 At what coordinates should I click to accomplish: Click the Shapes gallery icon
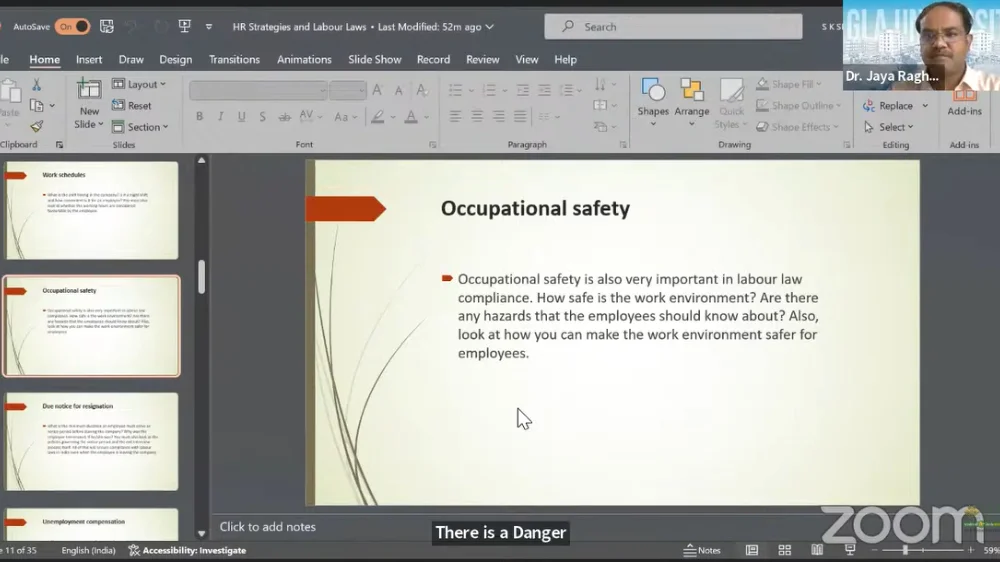[653, 98]
